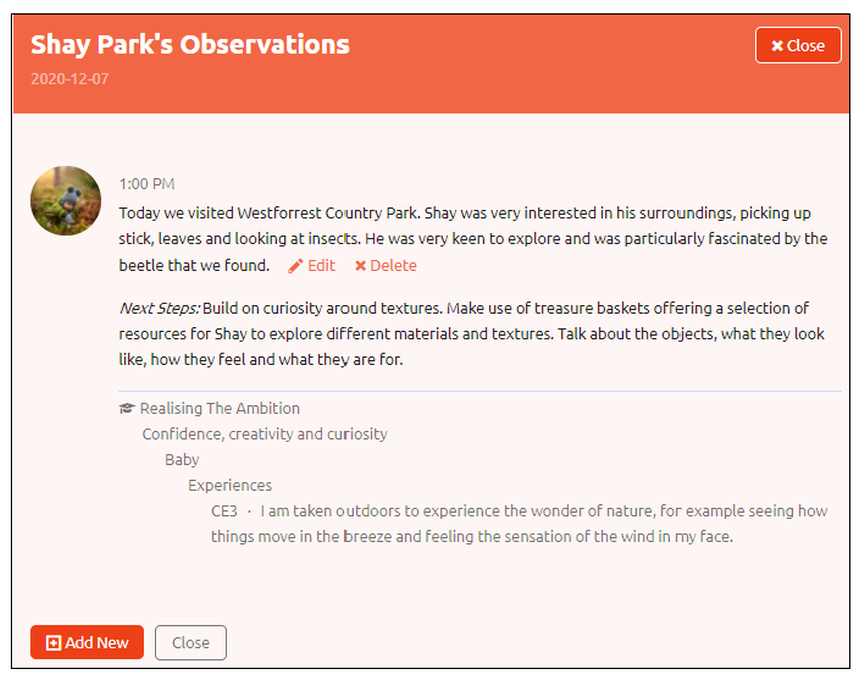Click the X icon in header Close button
This screenshot has width=854, height=675.
(x=777, y=46)
